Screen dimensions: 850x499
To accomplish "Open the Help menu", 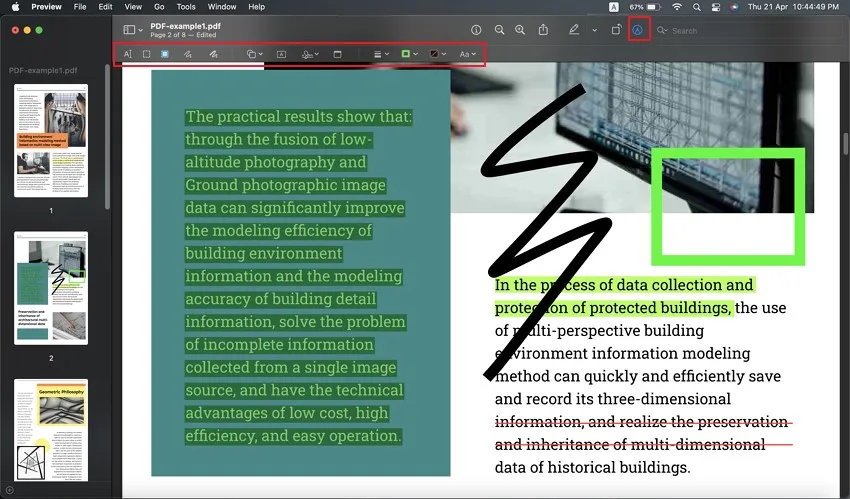I will pyautogui.click(x=256, y=7).
